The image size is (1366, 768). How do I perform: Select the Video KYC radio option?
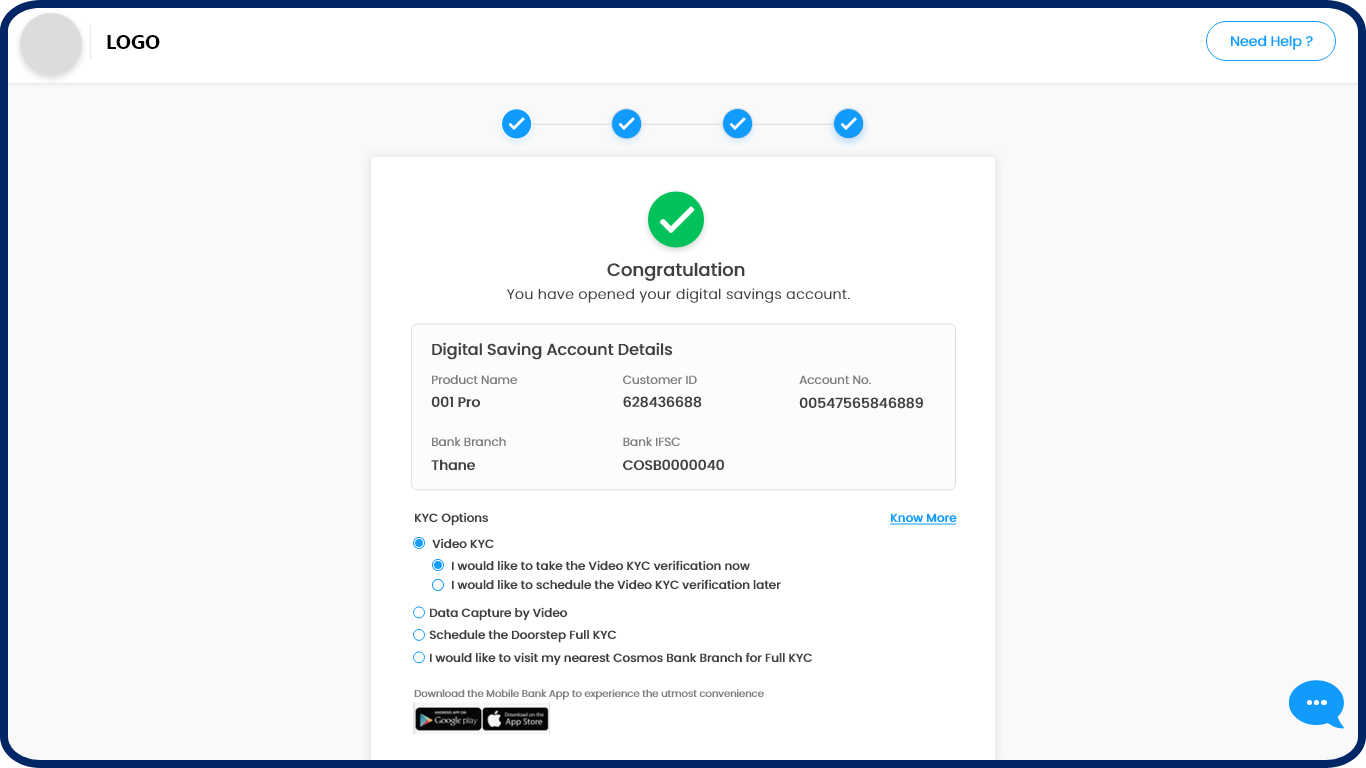(419, 544)
